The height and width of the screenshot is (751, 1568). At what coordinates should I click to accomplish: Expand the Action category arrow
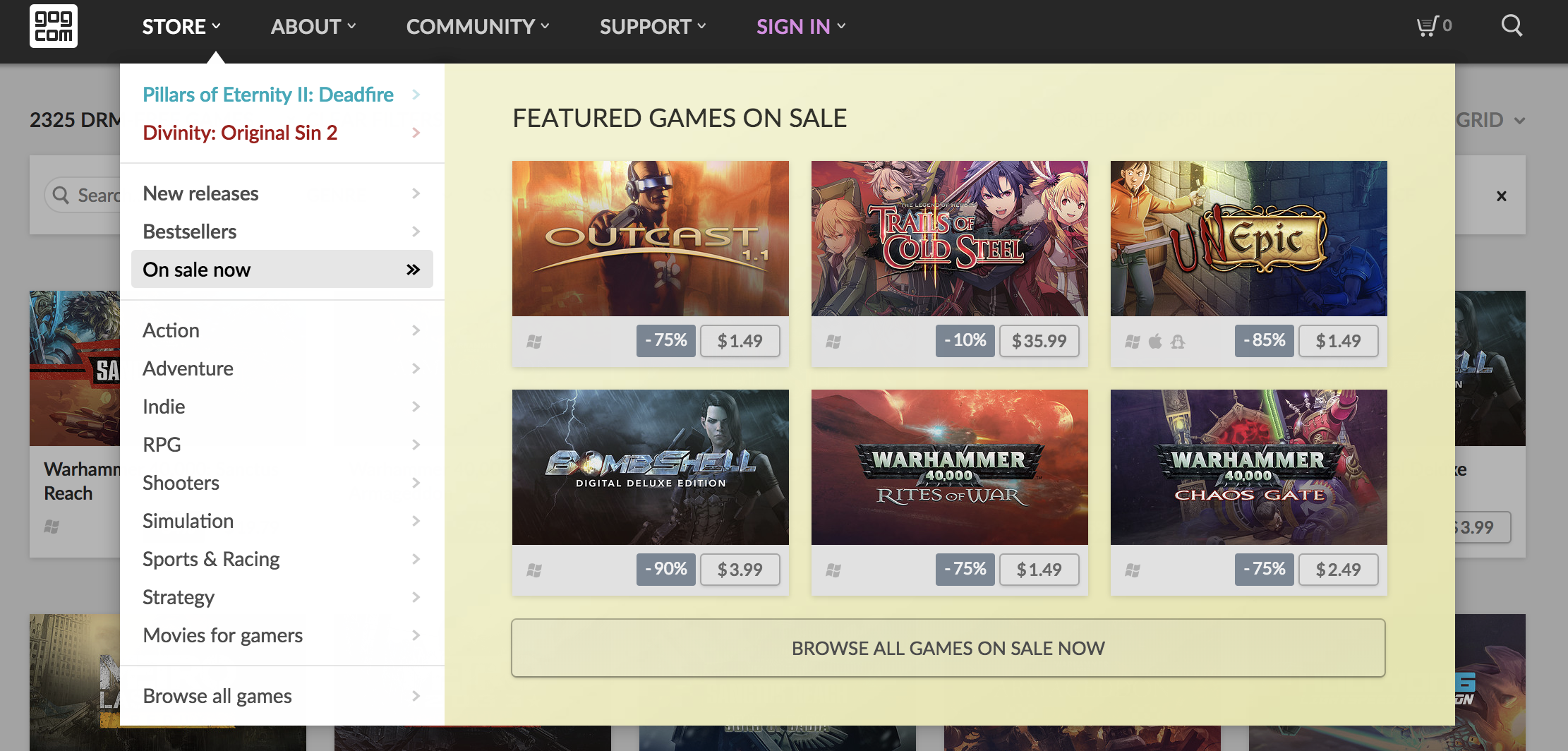pyautogui.click(x=416, y=330)
